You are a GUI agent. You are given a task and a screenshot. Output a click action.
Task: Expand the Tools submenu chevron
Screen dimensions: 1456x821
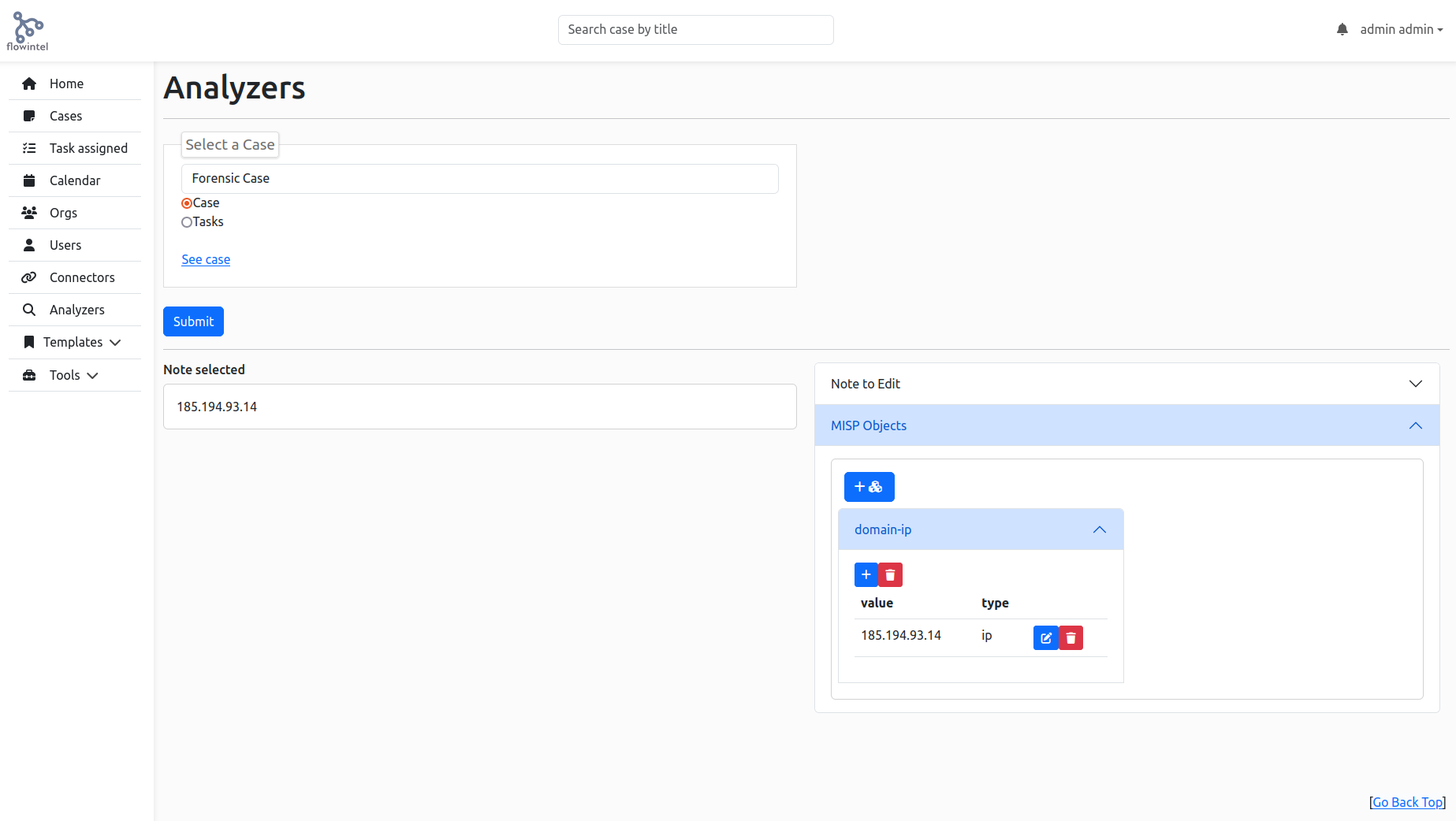(x=92, y=375)
